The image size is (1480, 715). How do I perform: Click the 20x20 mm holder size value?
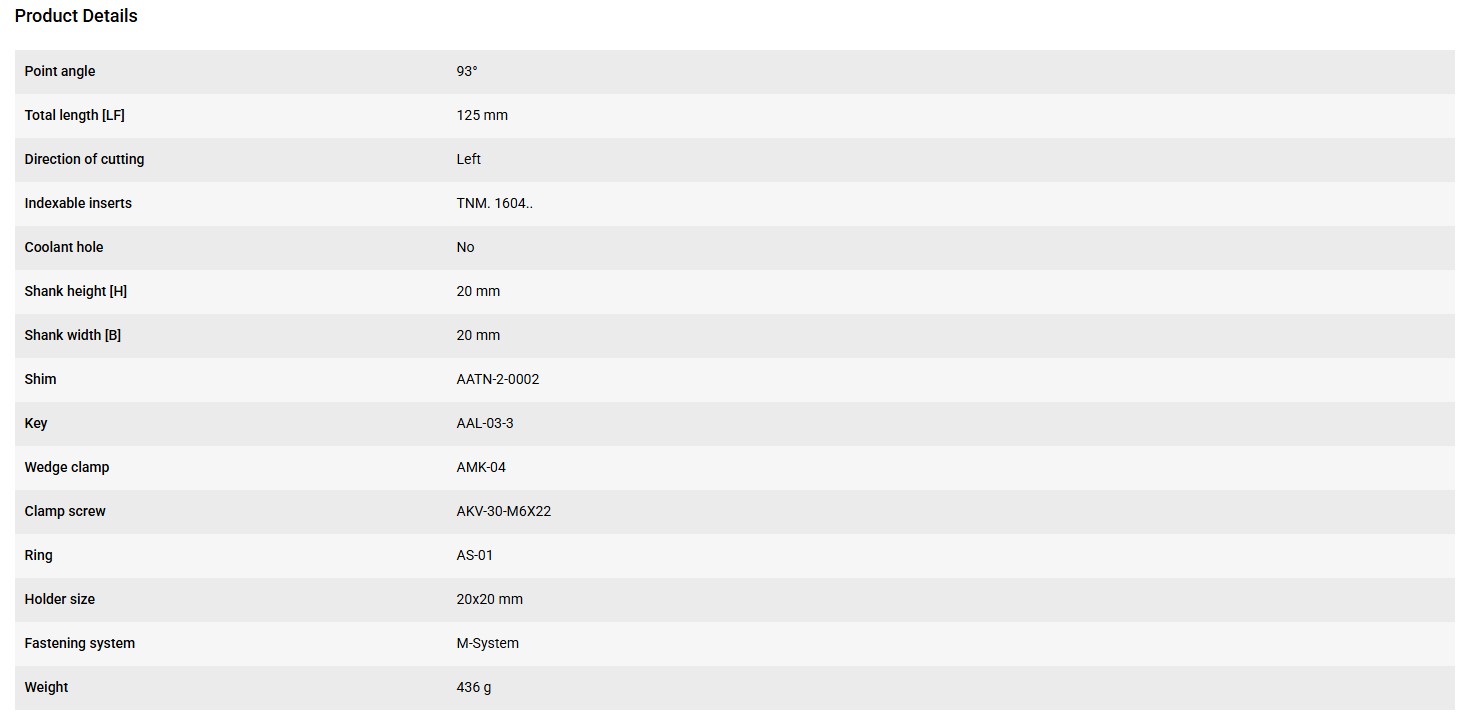click(x=490, y=599)
